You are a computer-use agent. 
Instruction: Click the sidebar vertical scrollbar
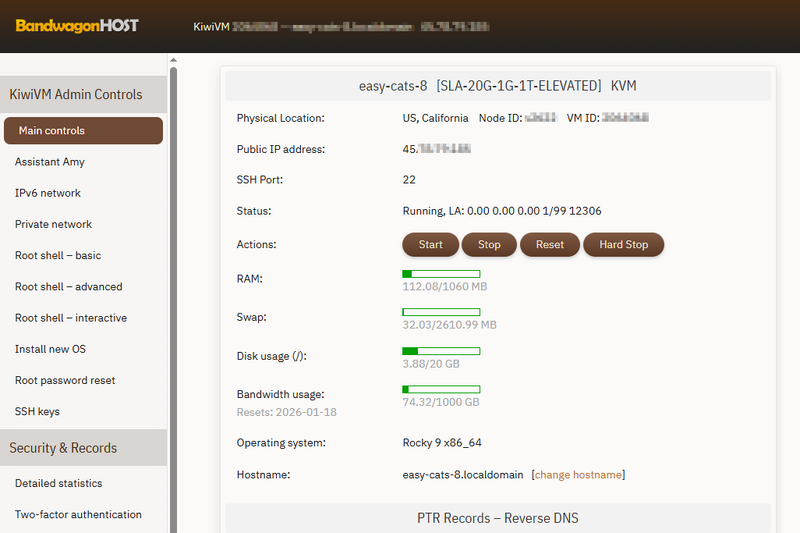[x=173, y=300]
